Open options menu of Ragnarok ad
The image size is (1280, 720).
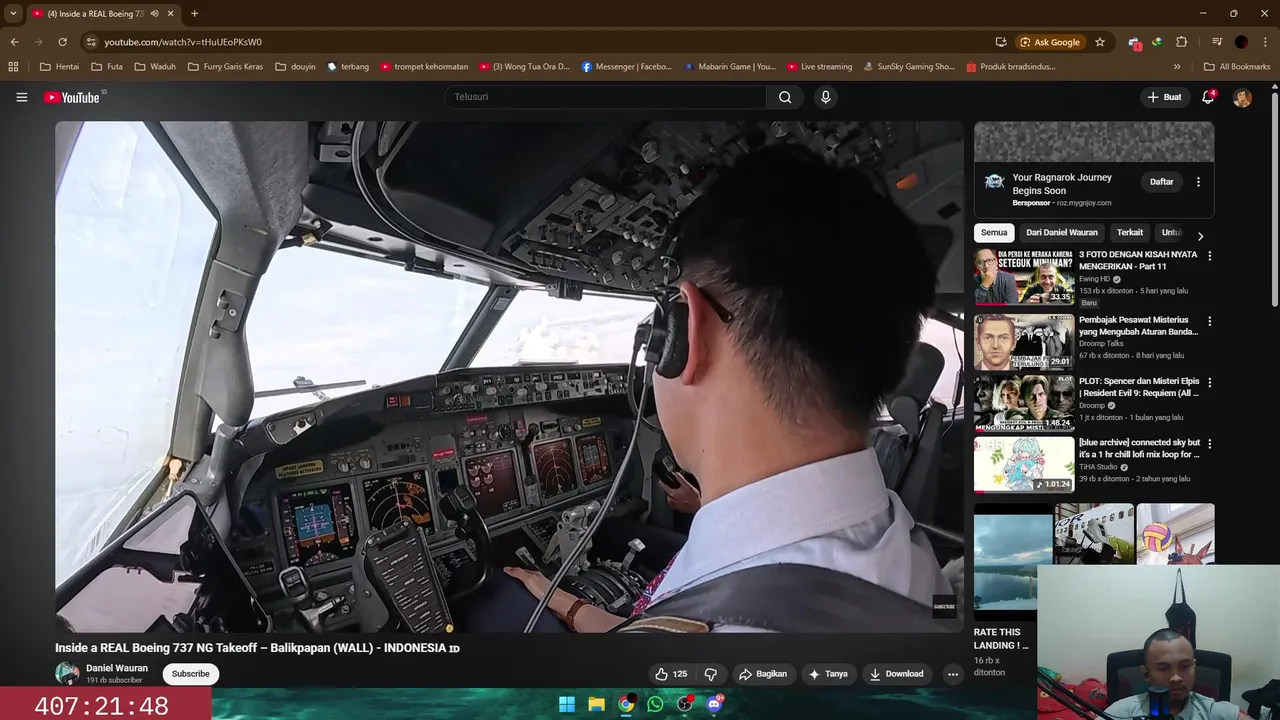1198,182
